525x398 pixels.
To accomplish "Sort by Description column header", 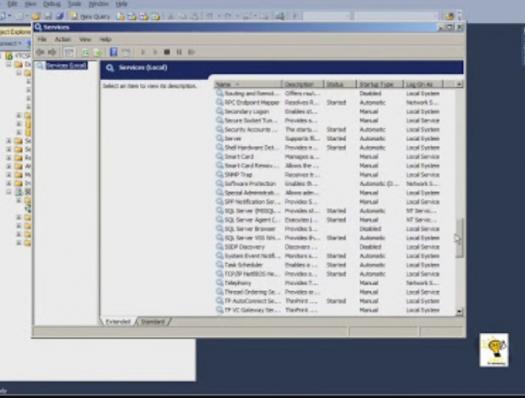I will tap(302, 84).
